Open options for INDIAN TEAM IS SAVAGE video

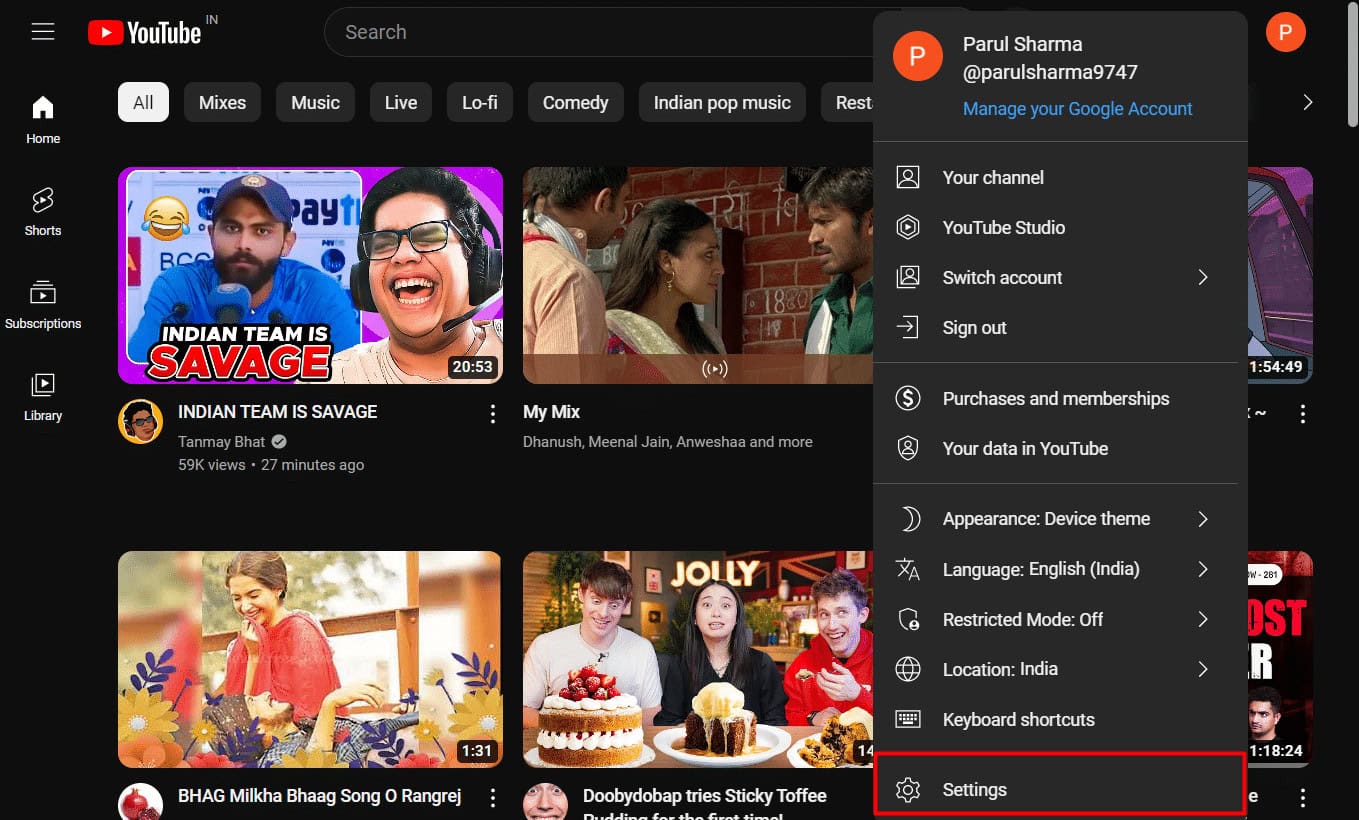492,413
